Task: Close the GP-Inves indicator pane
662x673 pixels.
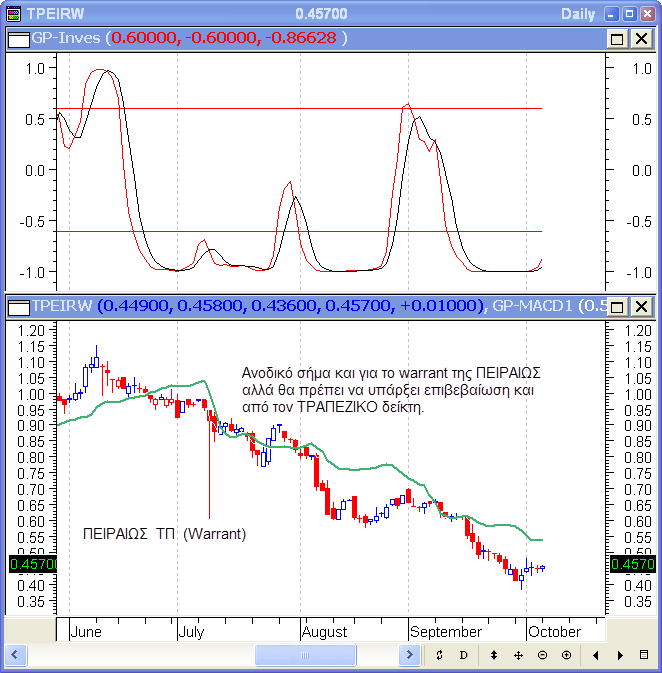Action: pyautogui.click(x=639, y=38)
